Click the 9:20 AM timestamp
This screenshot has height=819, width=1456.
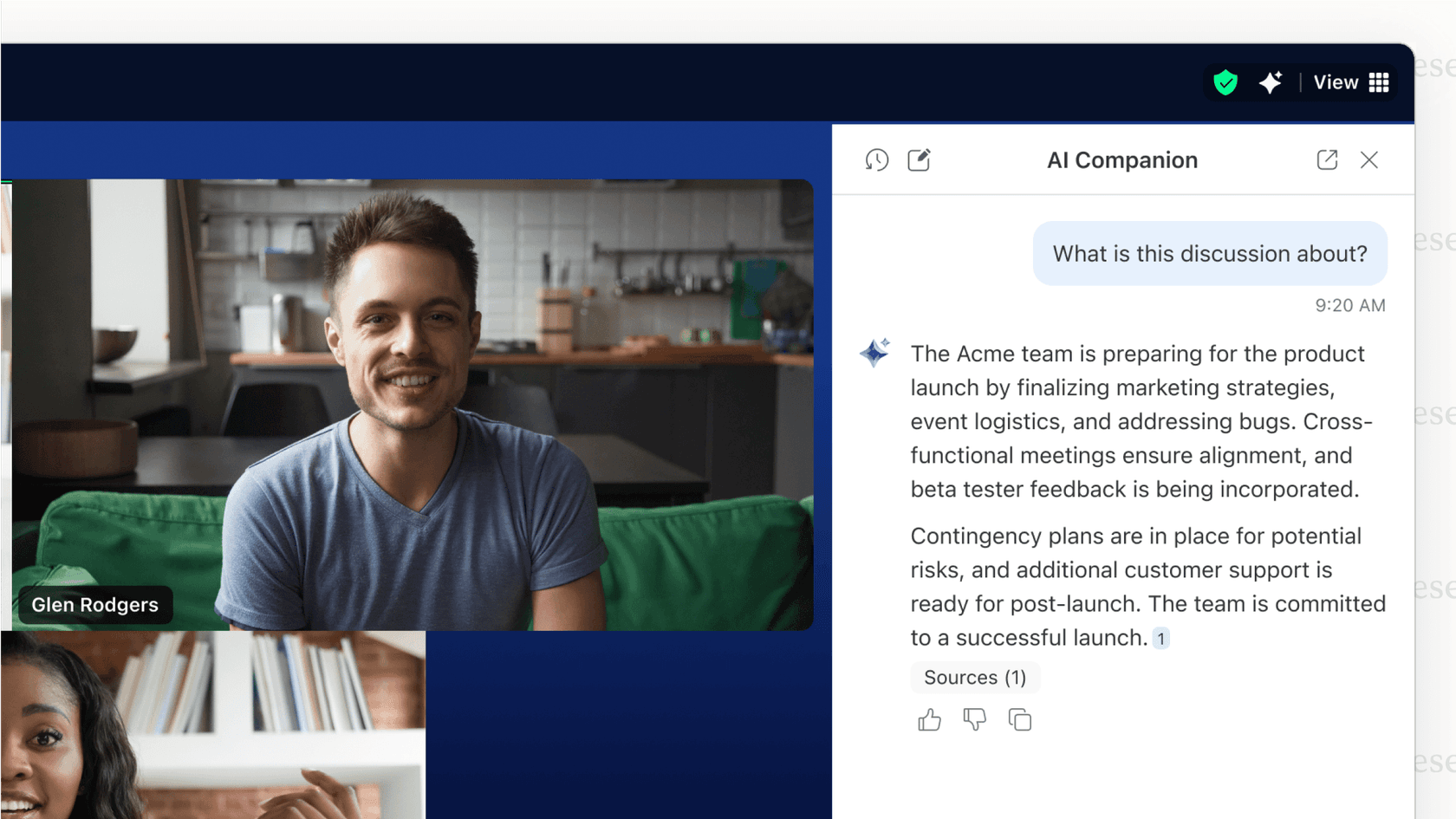pyautogui.click(x=1350, y=305)
